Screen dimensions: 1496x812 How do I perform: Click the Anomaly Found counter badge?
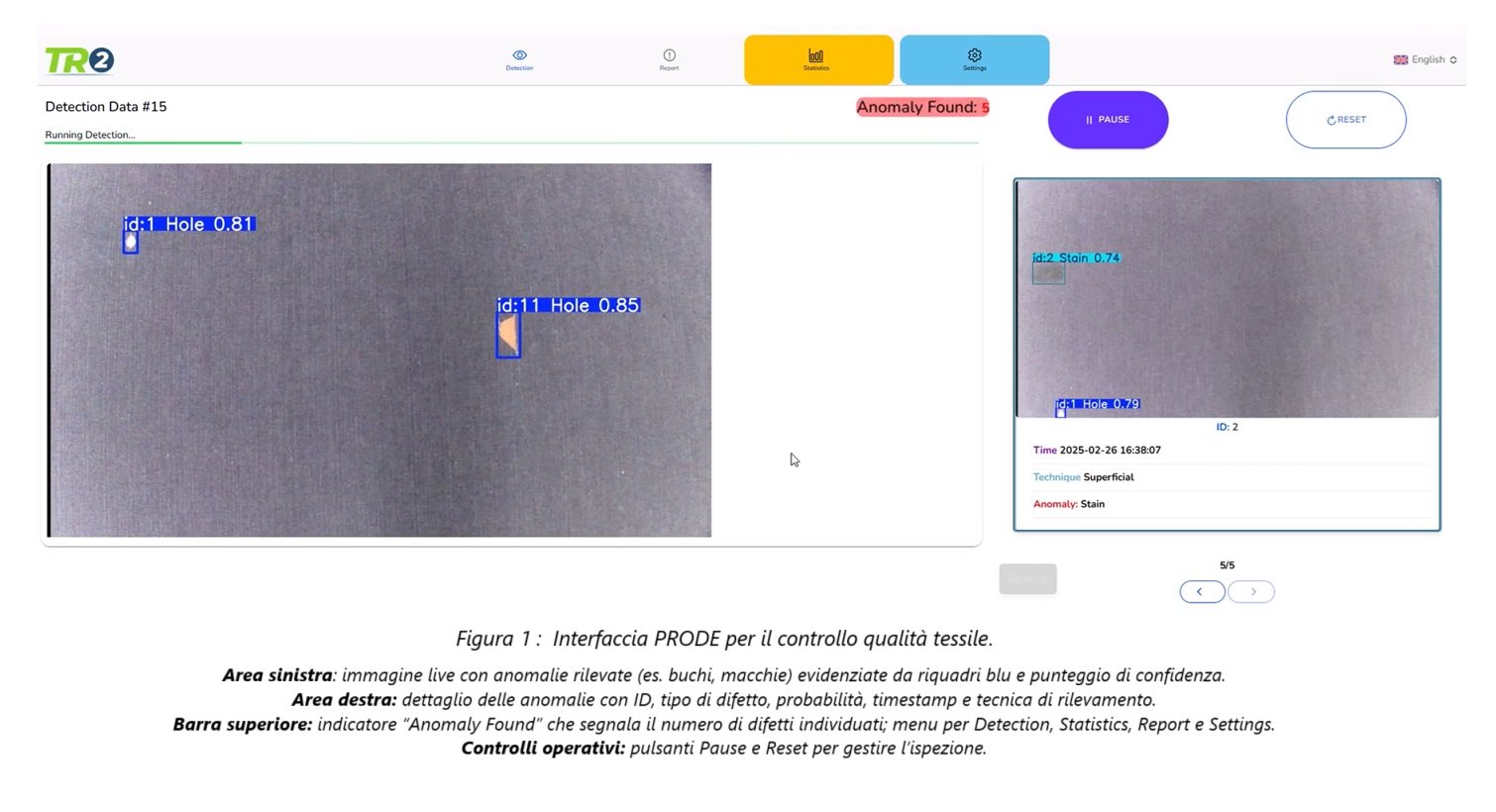click(921, 107)
